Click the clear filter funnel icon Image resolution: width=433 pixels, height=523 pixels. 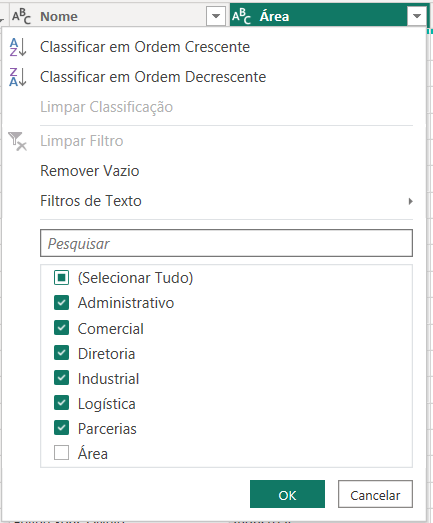pyautogui.click(x=17, y=141)
